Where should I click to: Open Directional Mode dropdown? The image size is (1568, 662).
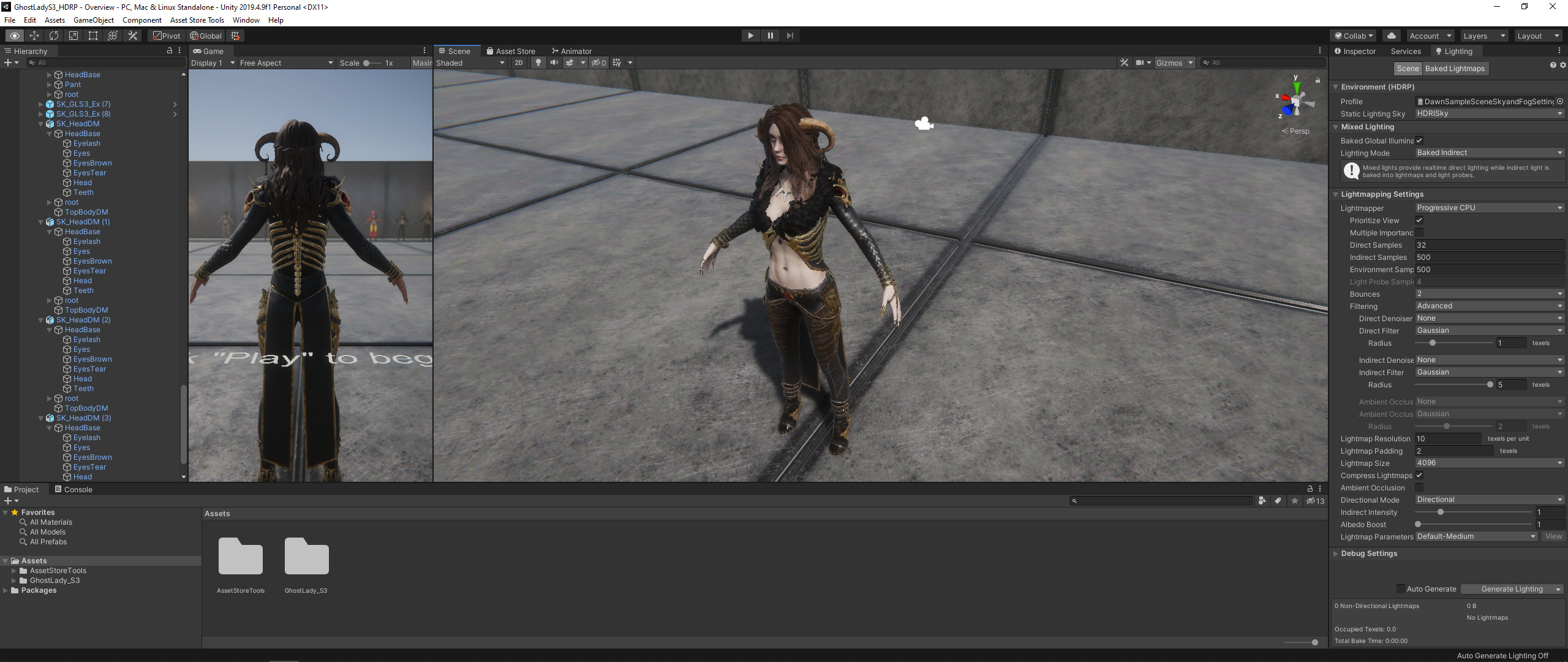tap(1490, 500)
